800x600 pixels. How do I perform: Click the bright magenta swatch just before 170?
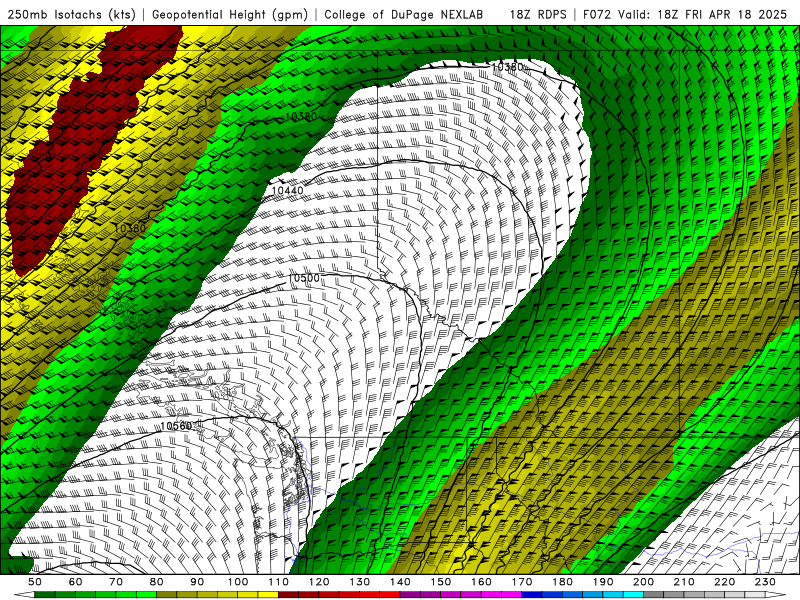[512, 595]
